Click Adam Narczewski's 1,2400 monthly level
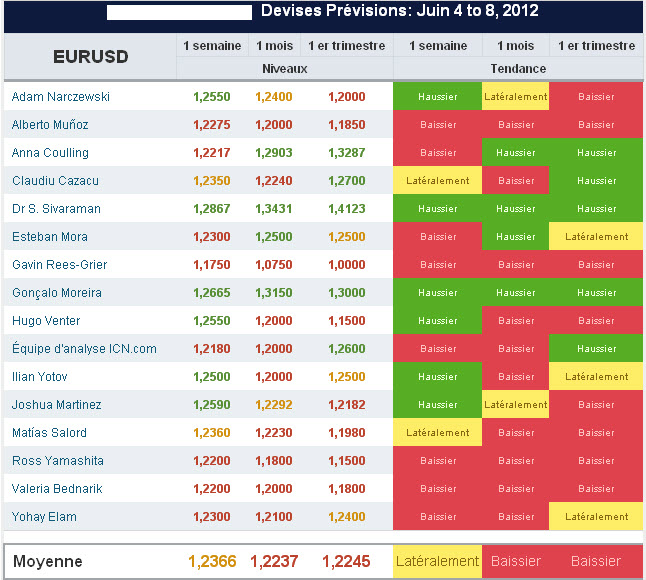The width and height of the screenshot is (646, 580). 274,97
